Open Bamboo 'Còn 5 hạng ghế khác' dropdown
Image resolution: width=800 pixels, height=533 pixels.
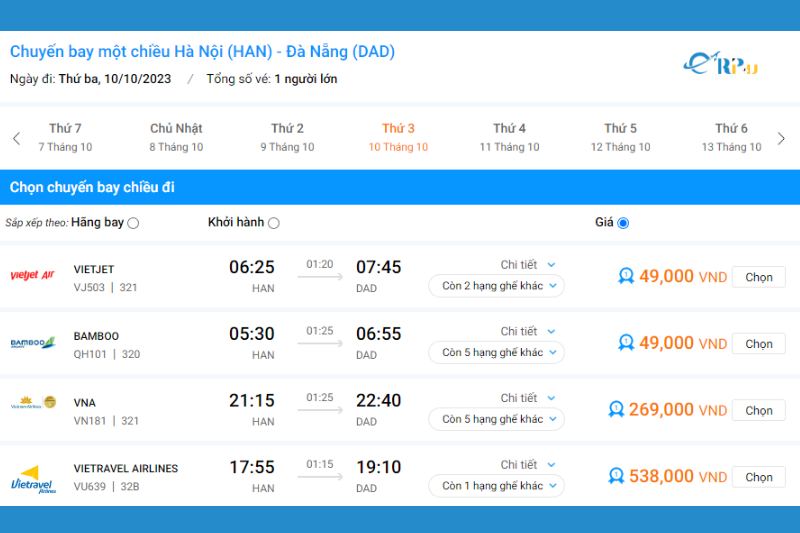click(496, 352)
